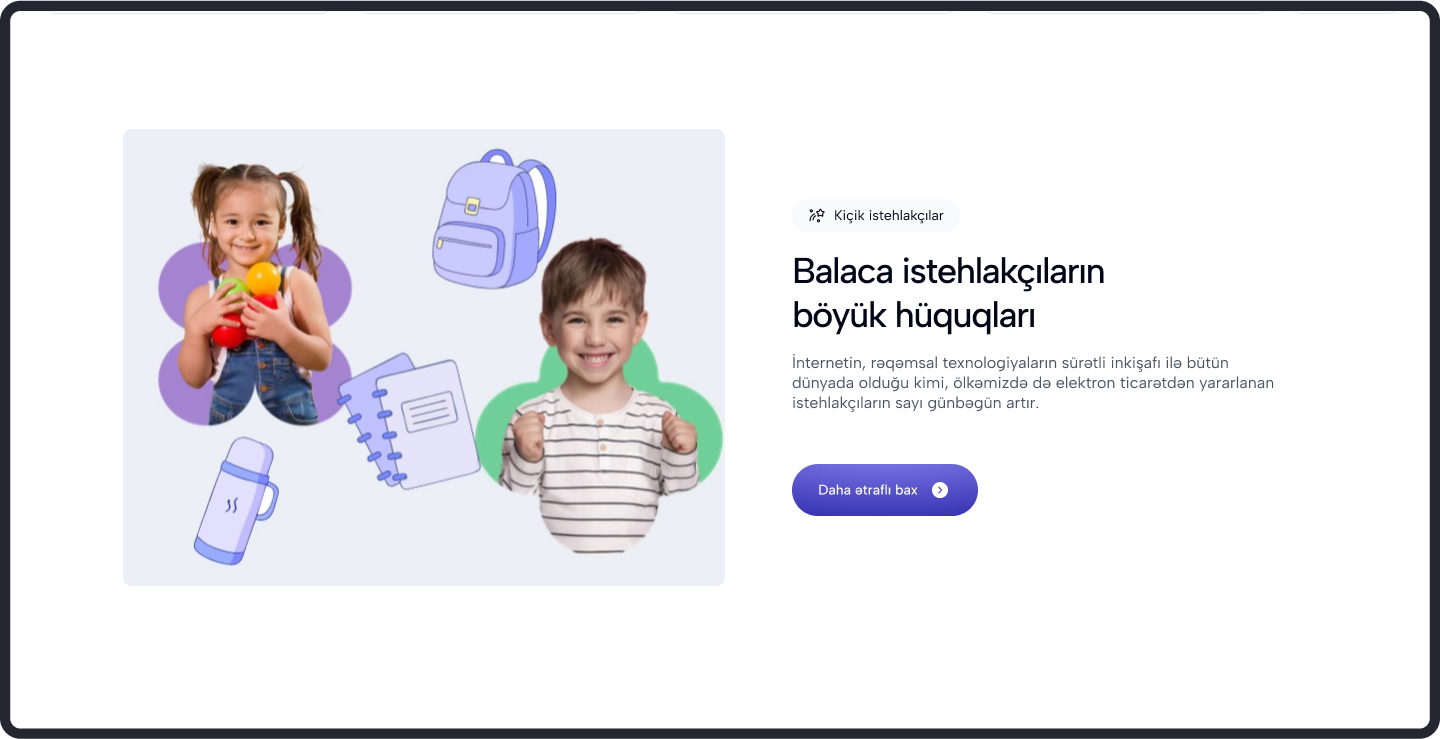Image resolution: width=1440 pixels, height=739 pixels.
Task: Click the arrow circle icon in Daha ətraflı bax
Action: tap(940, 490)
